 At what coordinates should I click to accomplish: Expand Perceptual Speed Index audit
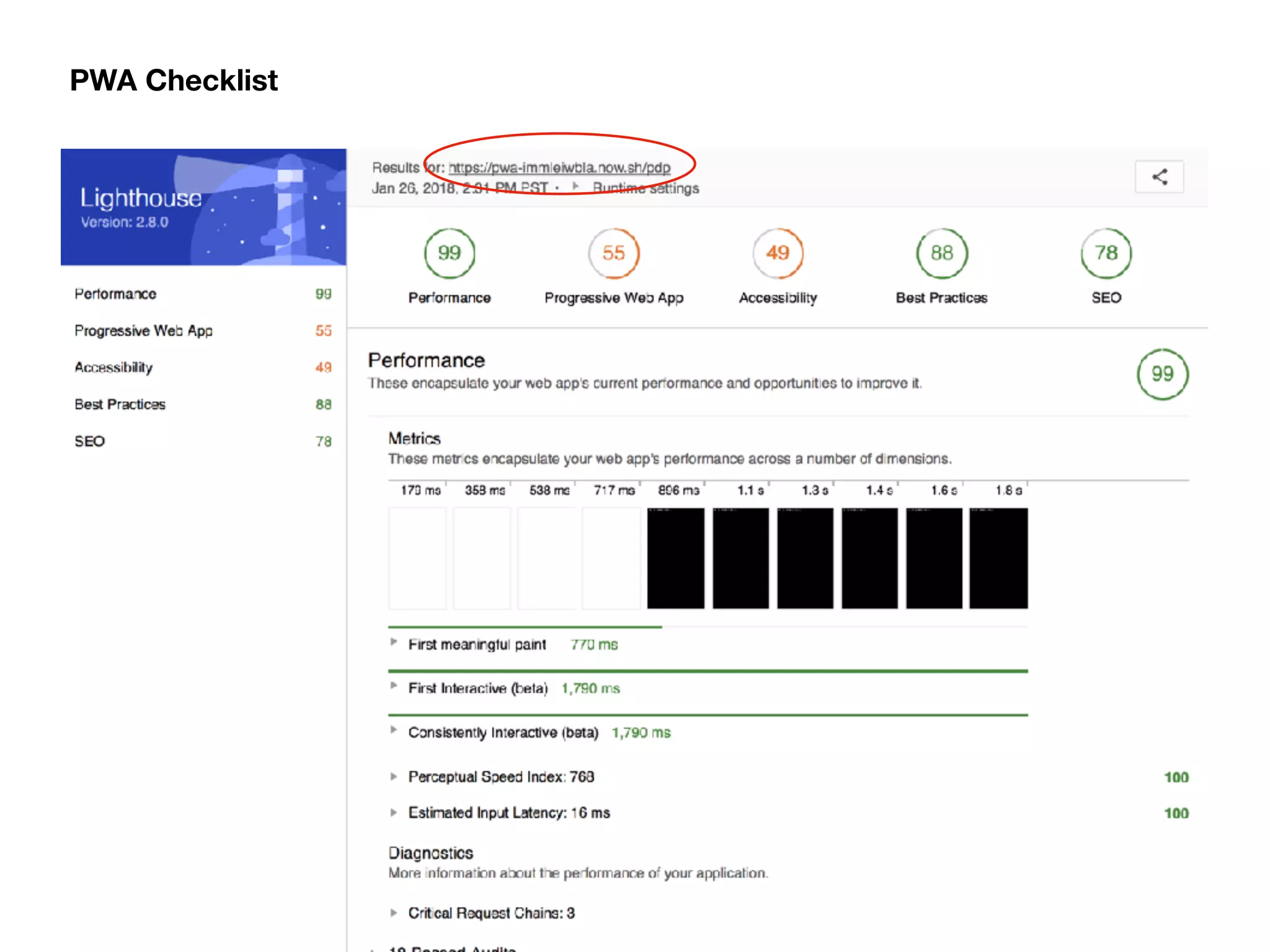pyautogui.click(x=393, y=777)
